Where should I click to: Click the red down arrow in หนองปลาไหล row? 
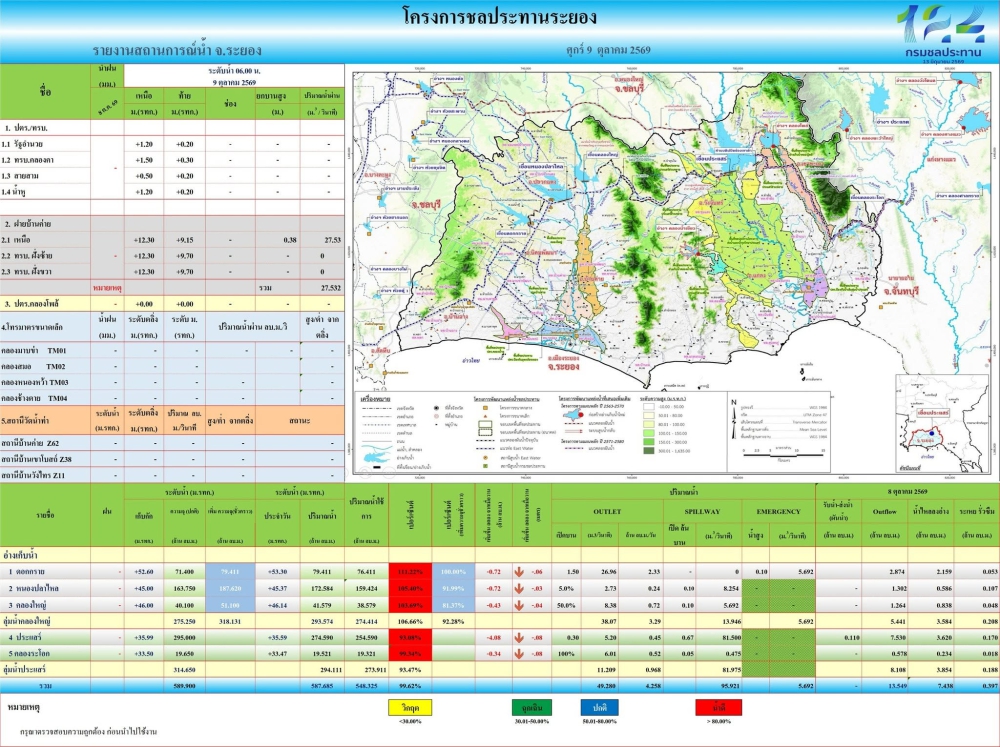519,588
